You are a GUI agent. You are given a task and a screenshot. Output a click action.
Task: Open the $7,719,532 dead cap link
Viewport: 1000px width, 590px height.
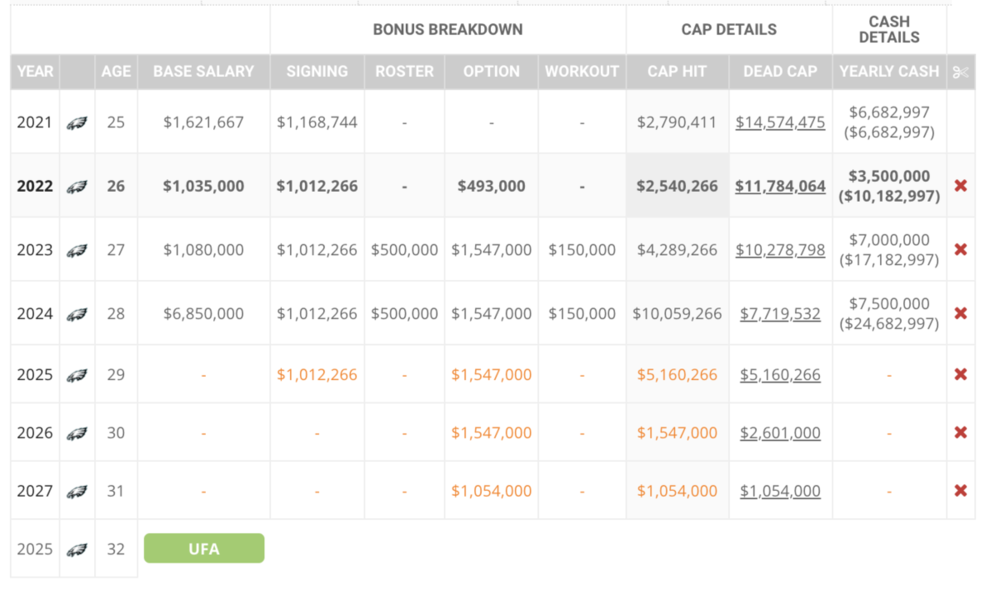[780, 314]
